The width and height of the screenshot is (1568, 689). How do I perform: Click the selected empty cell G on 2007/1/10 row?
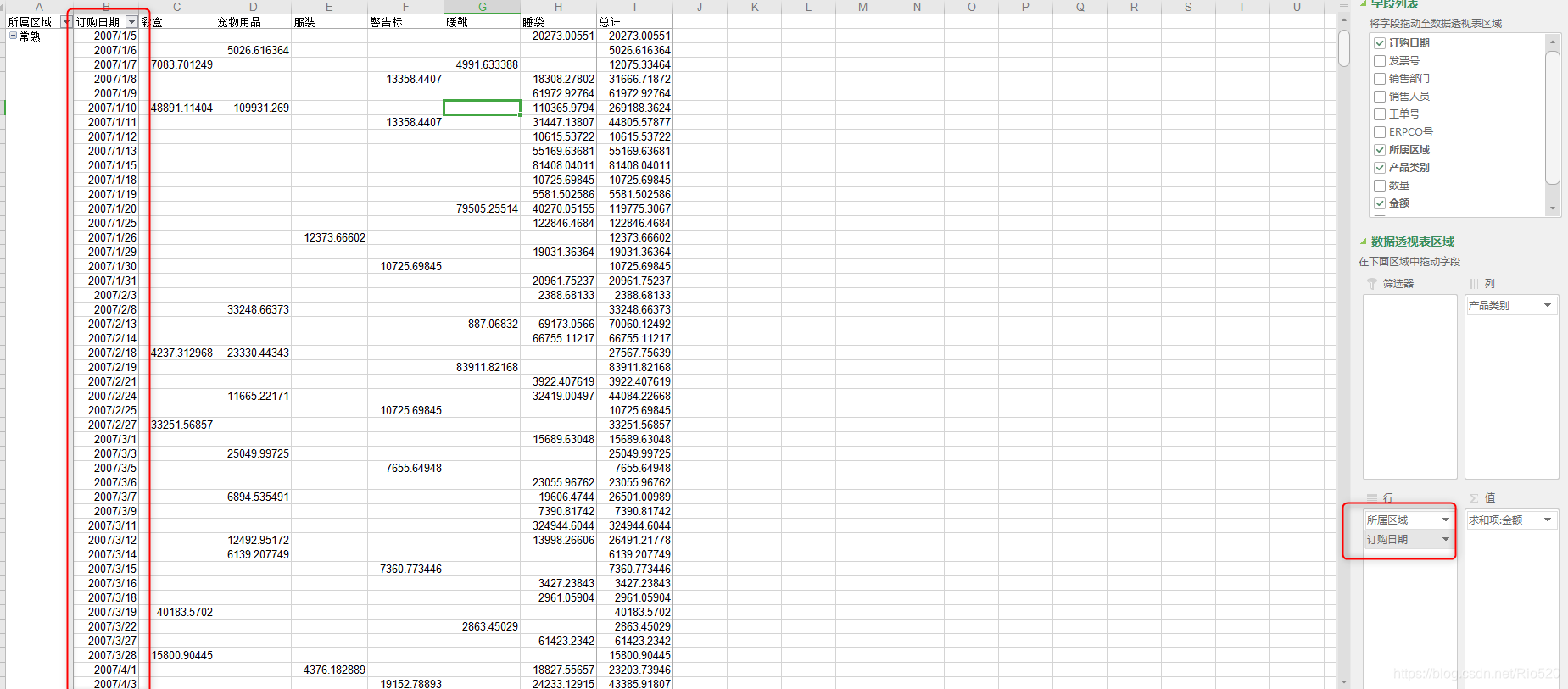(482, 108)
